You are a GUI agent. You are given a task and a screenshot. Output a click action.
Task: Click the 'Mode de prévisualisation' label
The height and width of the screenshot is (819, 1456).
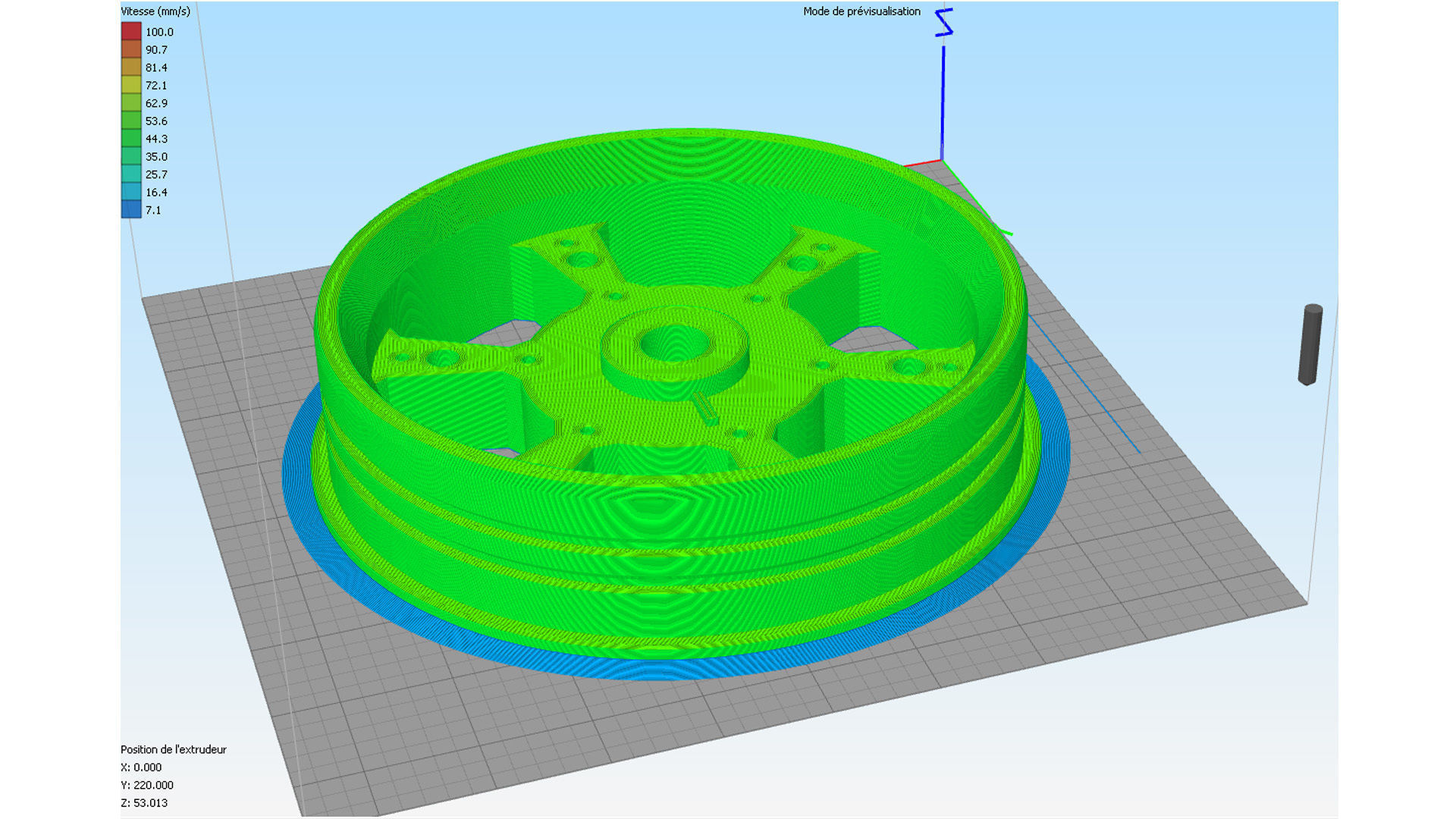click(x=861, y=11)
